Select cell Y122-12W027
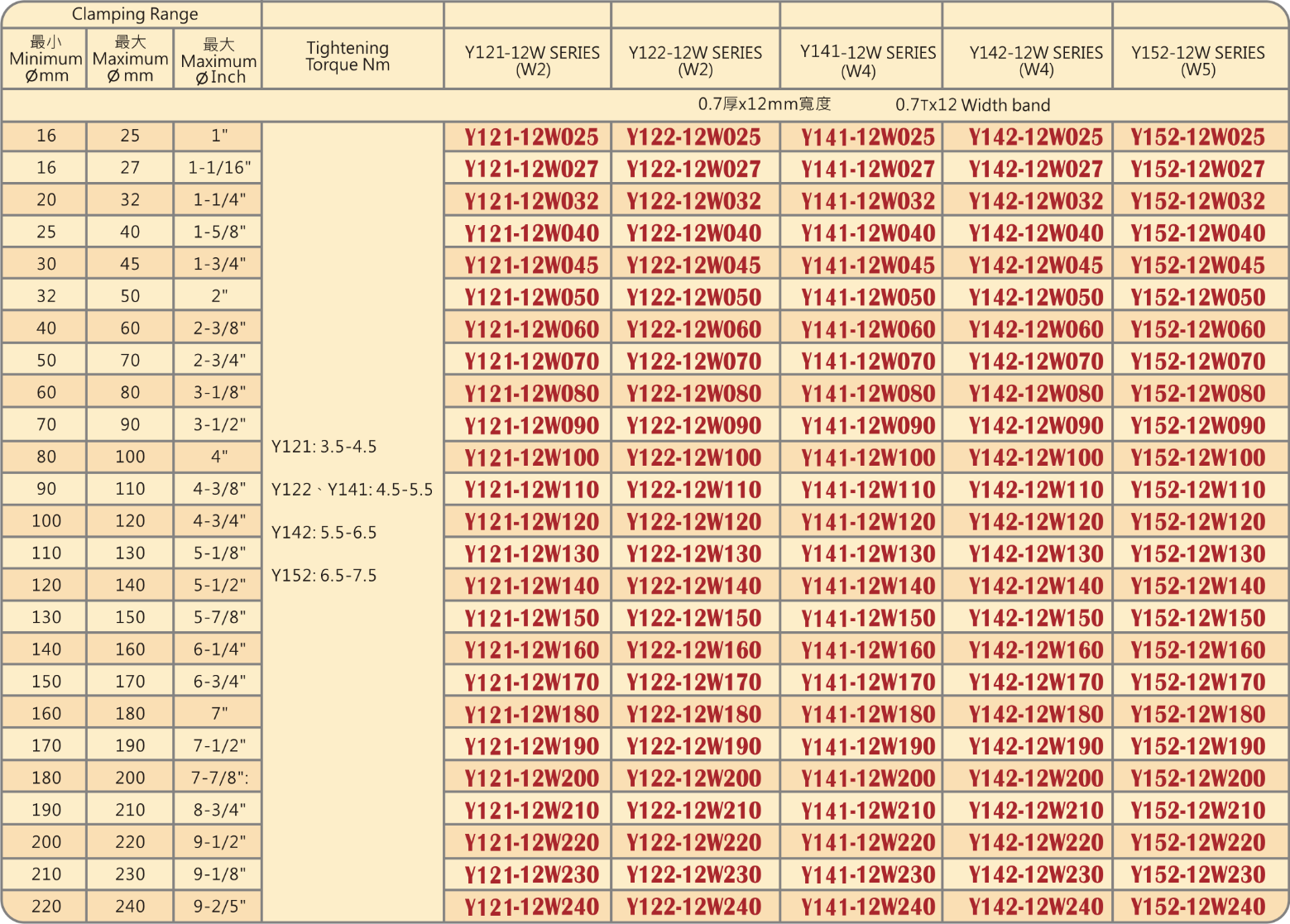1290x924 pixels. 693,170
